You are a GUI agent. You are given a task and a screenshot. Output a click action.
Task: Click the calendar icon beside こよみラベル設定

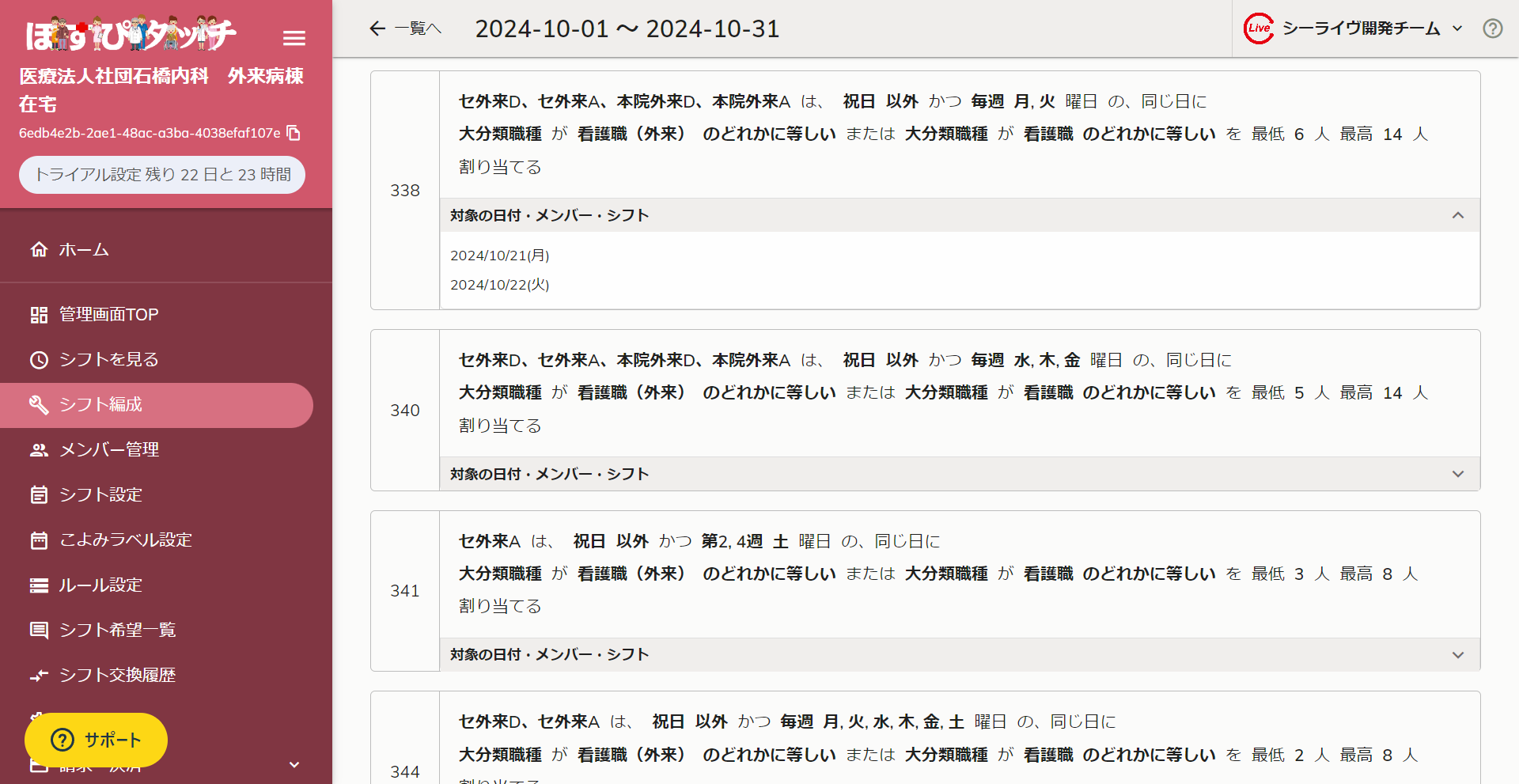39,540
